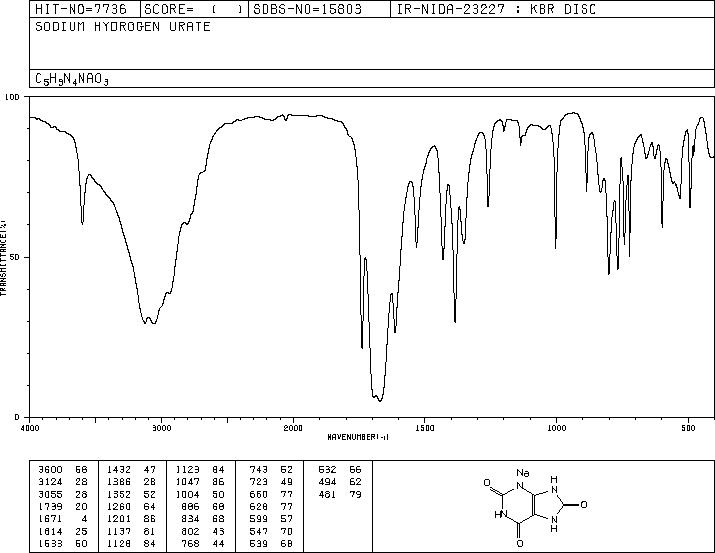Screen dimensions: 715x553
Task: Select peak table entry 802
Action: [191, 531]
